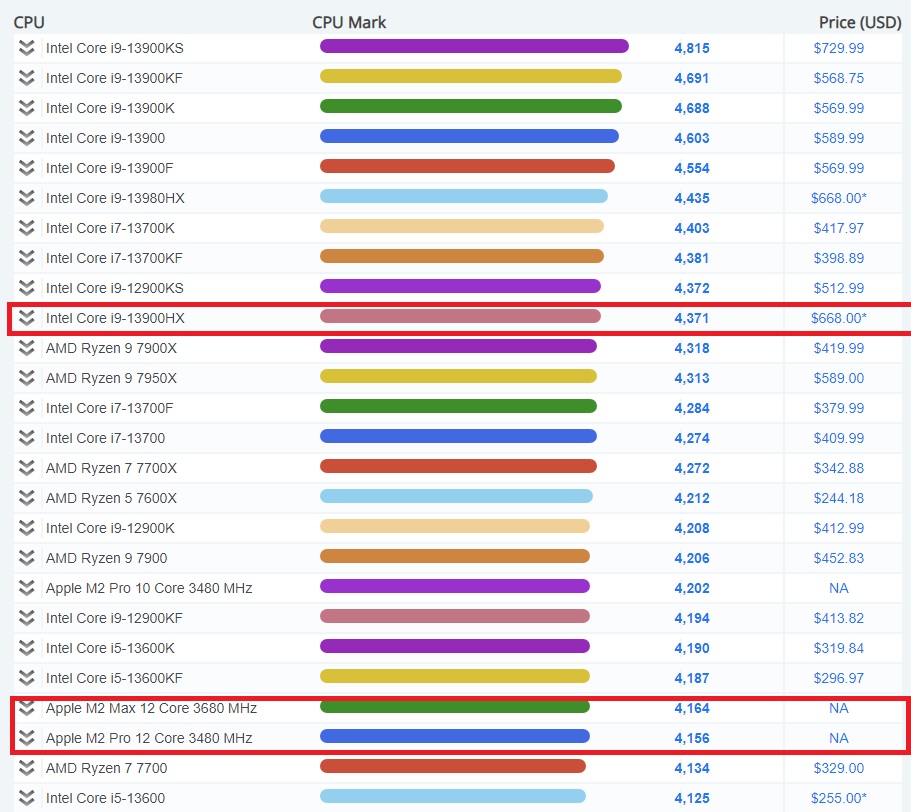Open the Intel Core i9-13900 link

[105, 138]
